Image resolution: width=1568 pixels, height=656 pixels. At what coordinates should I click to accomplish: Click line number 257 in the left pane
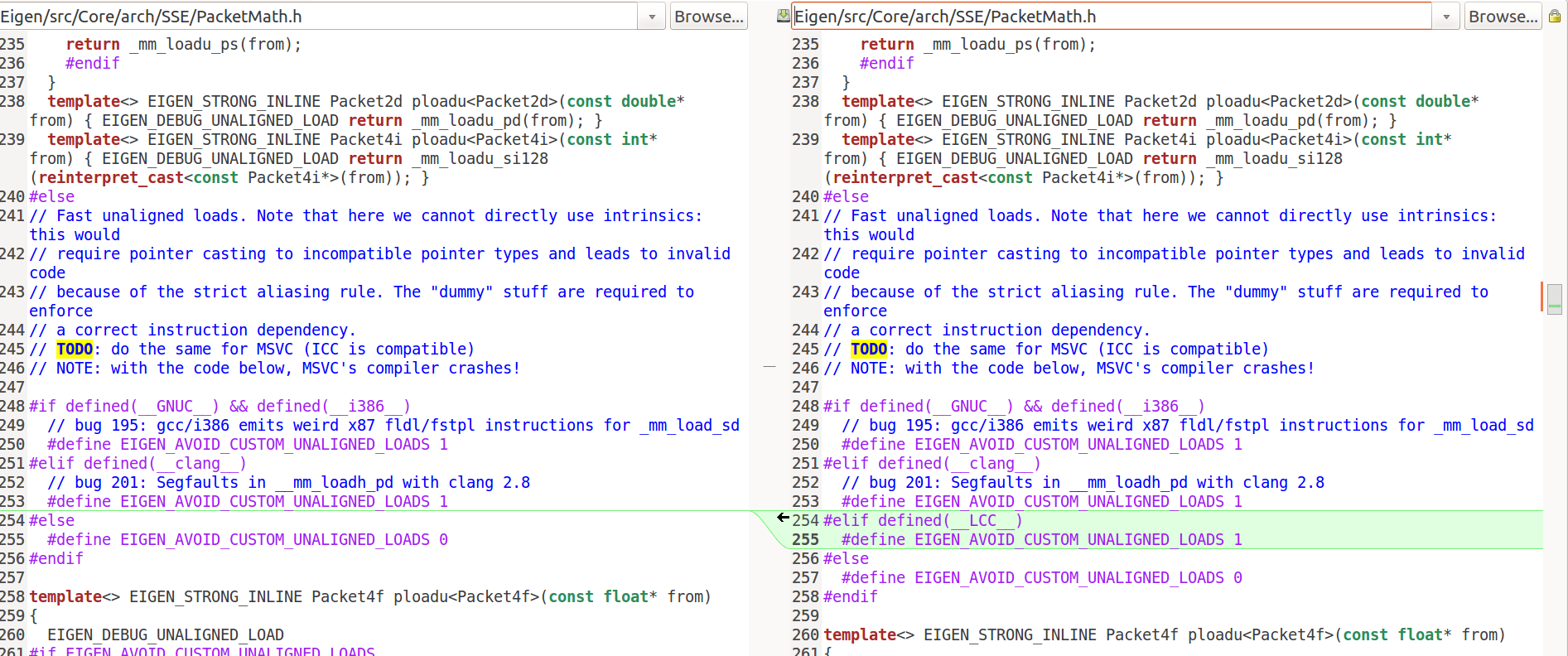click(x=12, y=578)
